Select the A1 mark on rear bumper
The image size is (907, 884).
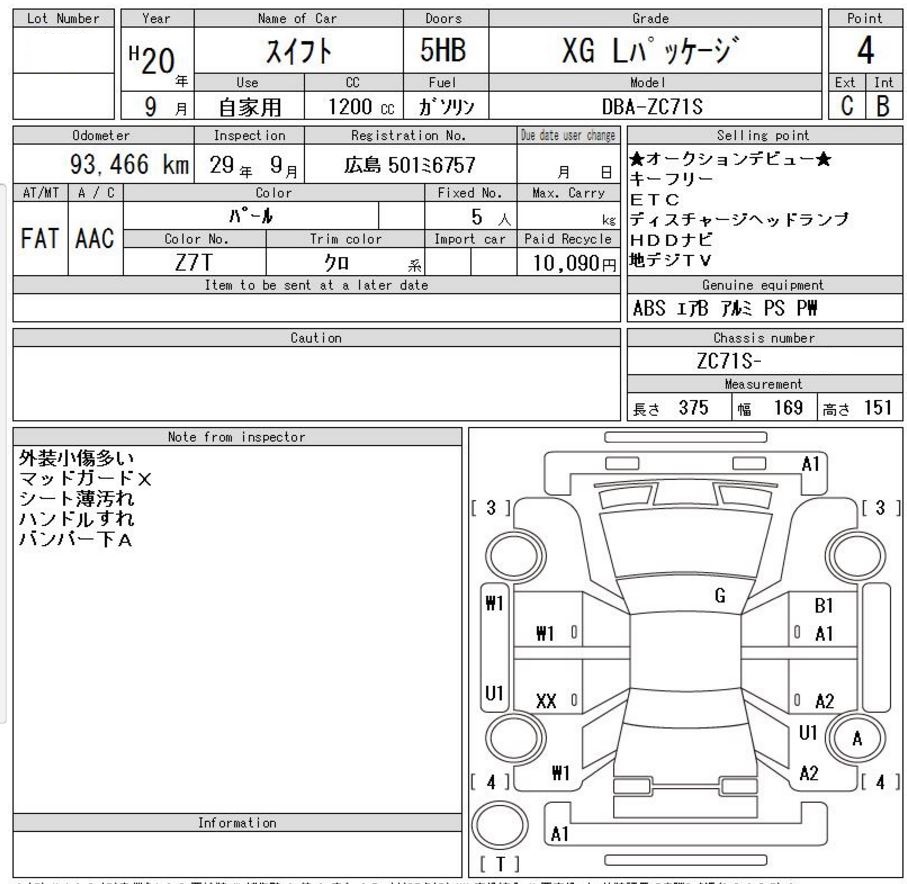tap(559, 834)
